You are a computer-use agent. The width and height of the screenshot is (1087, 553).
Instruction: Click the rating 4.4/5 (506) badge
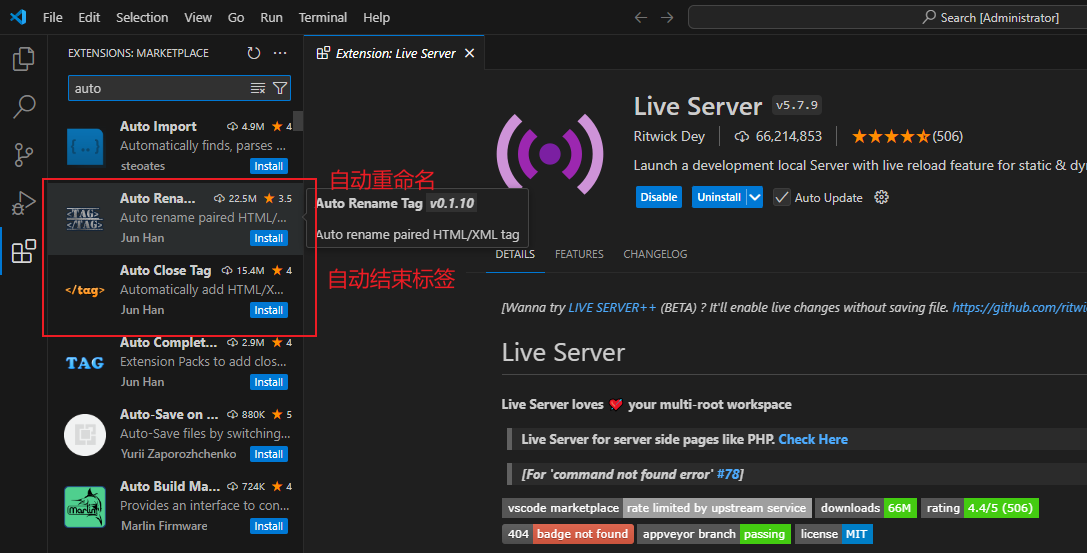[x=980, y=508]
